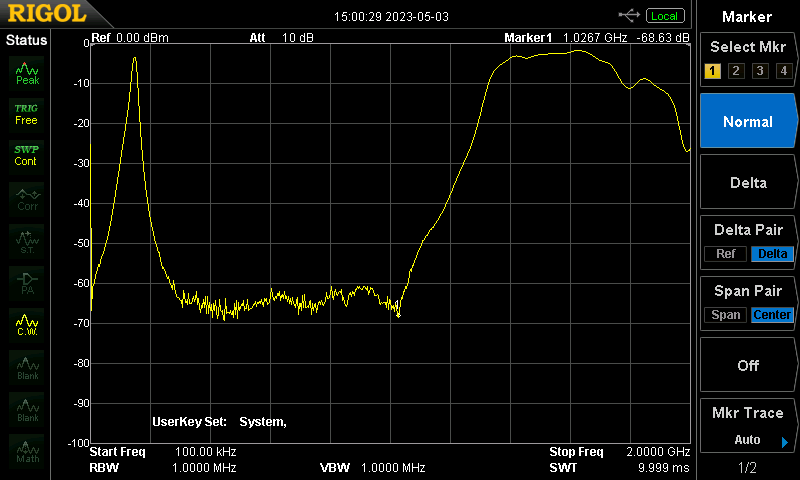
Task: Select marker 4 in Select Mkr
Action: coord(783,70)
